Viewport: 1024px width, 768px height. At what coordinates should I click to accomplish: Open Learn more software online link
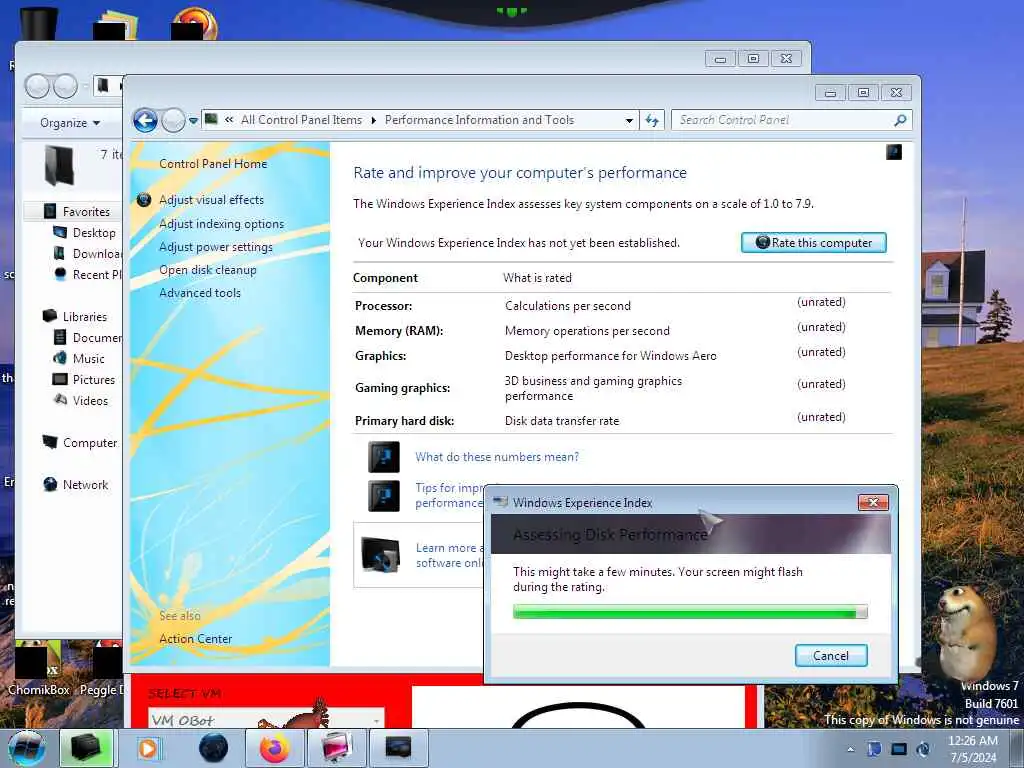[450, 555]
